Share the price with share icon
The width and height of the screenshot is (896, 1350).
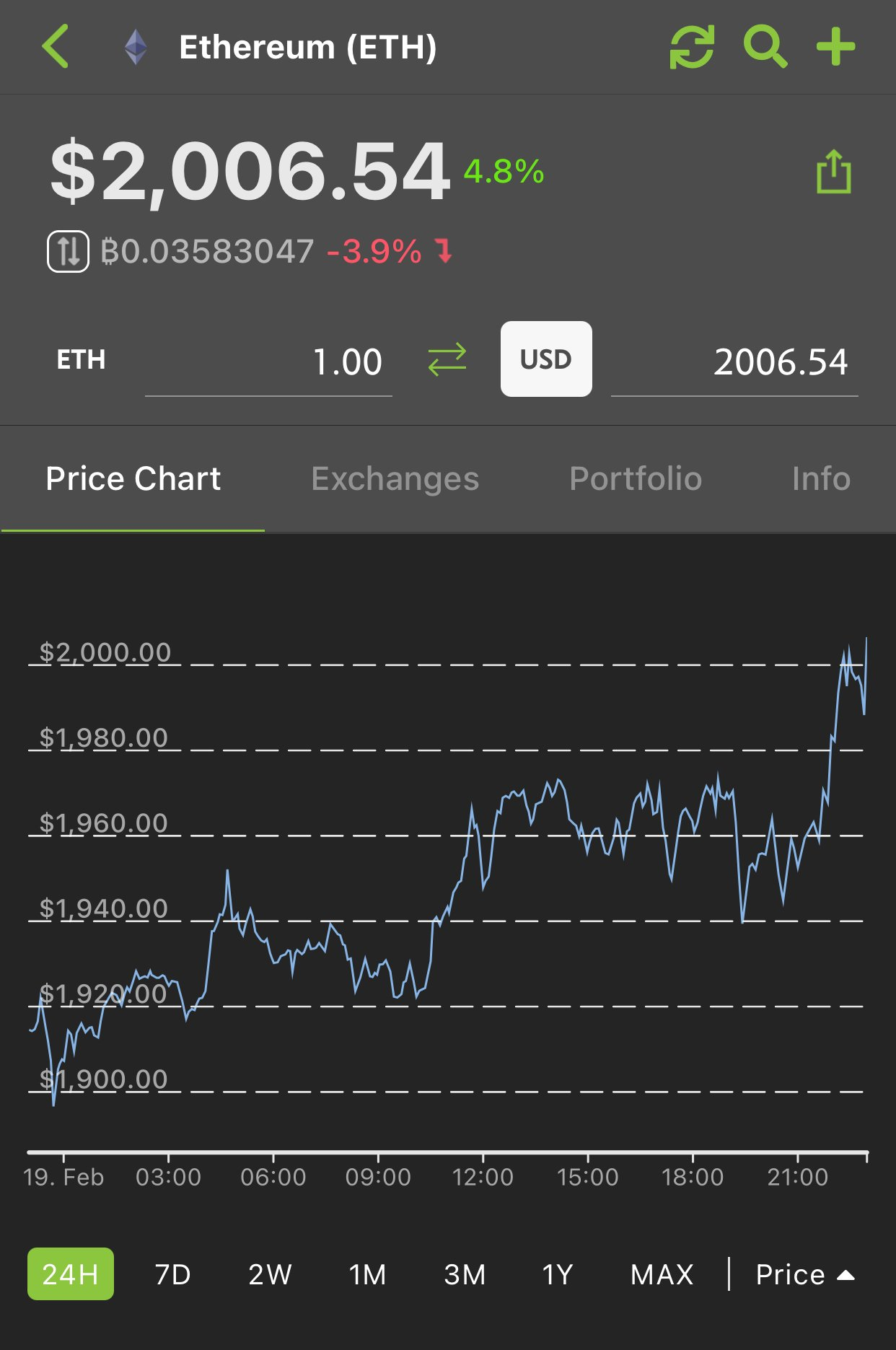[x=834, y=172]
